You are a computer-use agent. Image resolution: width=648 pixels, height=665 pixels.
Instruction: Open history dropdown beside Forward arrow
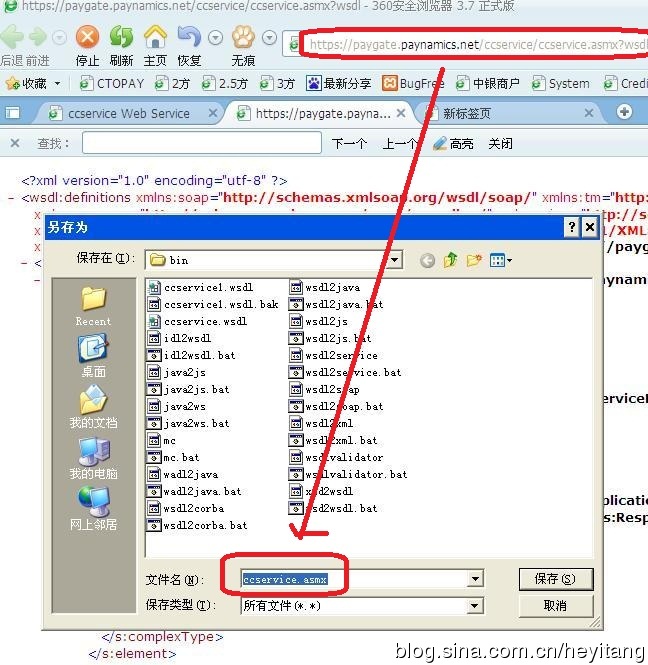pyautogui.click(x=59, y=38)
